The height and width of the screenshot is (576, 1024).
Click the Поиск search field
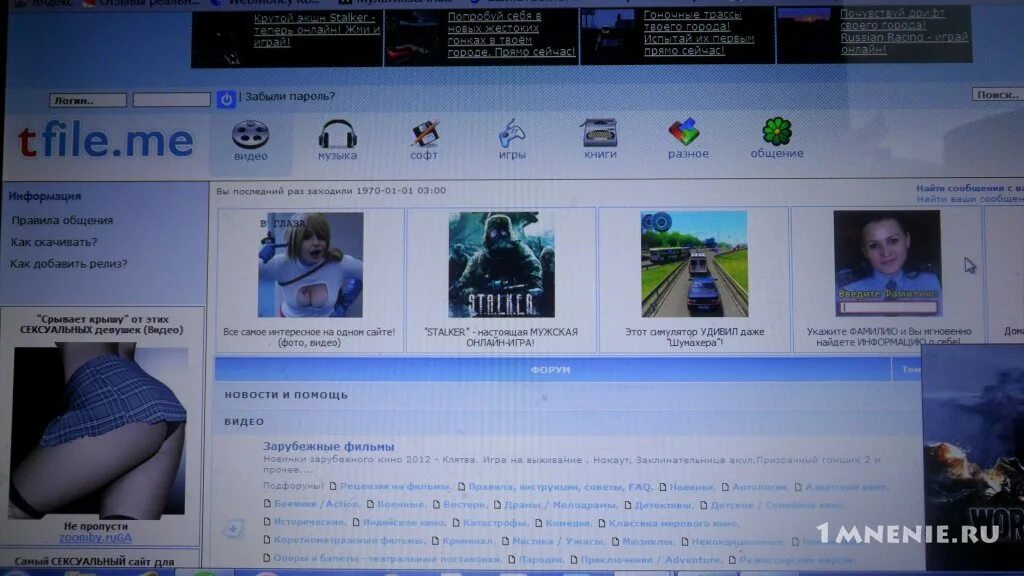998,95
